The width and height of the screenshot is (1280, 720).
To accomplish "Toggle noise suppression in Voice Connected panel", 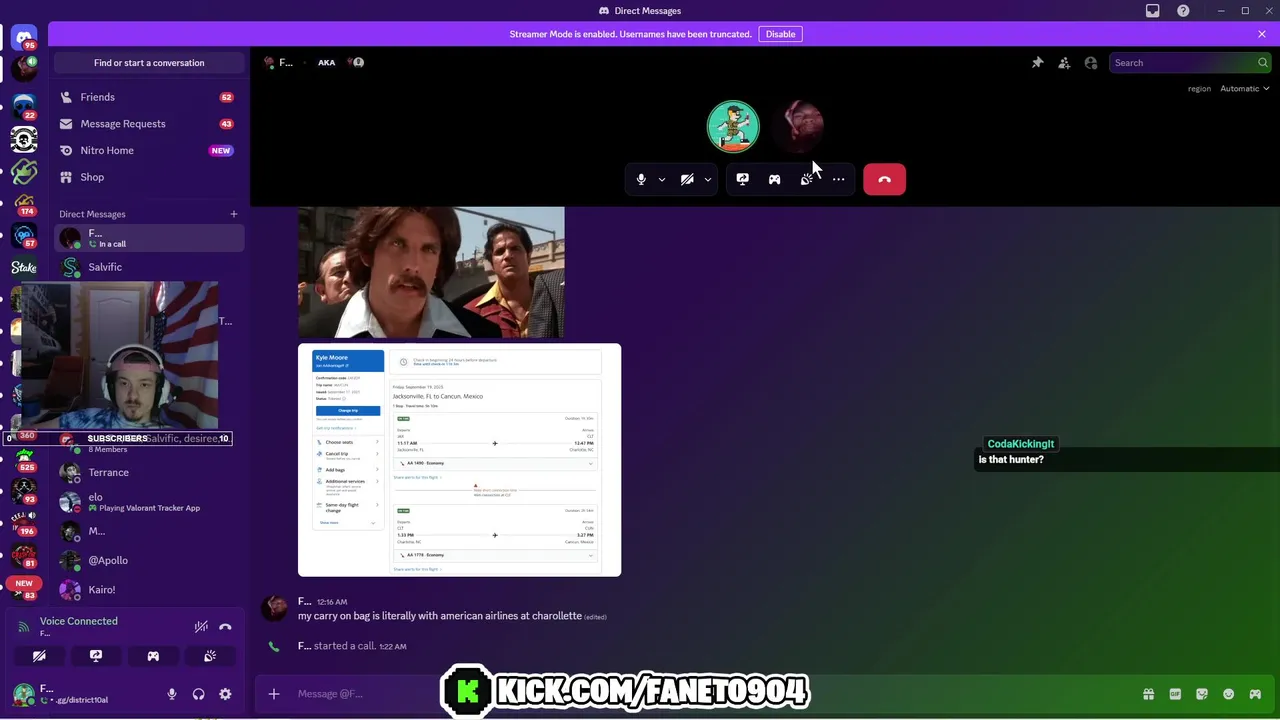I will 201,626.
